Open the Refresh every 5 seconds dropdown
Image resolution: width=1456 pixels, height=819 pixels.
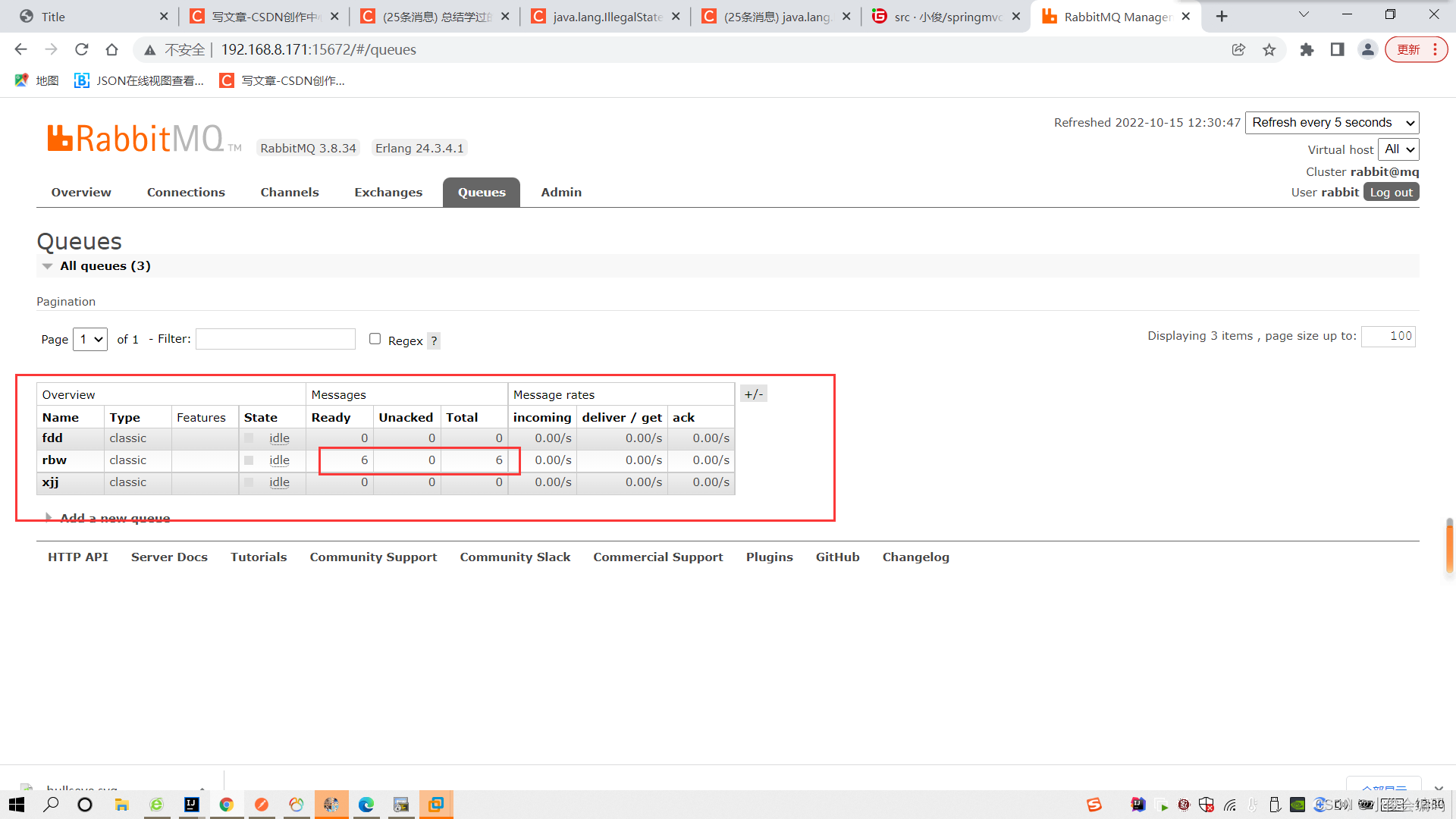click(1332, 123)
